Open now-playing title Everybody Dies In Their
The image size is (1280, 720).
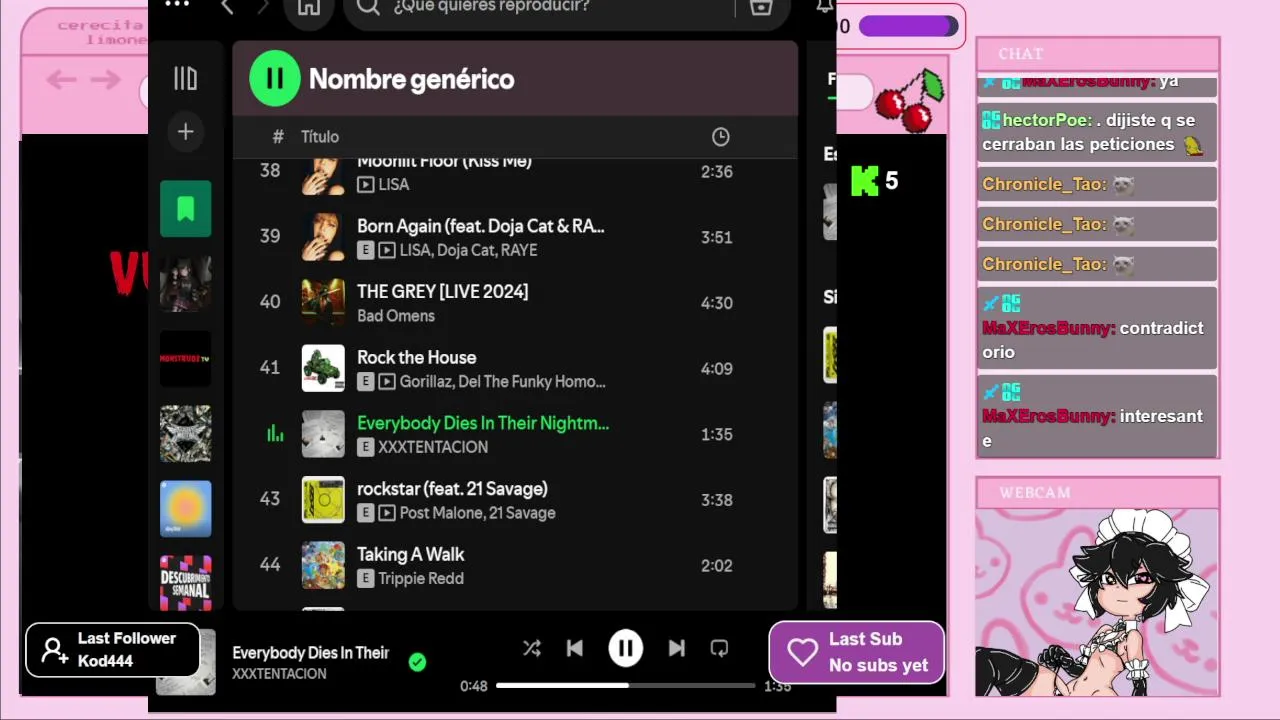click(x=310, y=653)
